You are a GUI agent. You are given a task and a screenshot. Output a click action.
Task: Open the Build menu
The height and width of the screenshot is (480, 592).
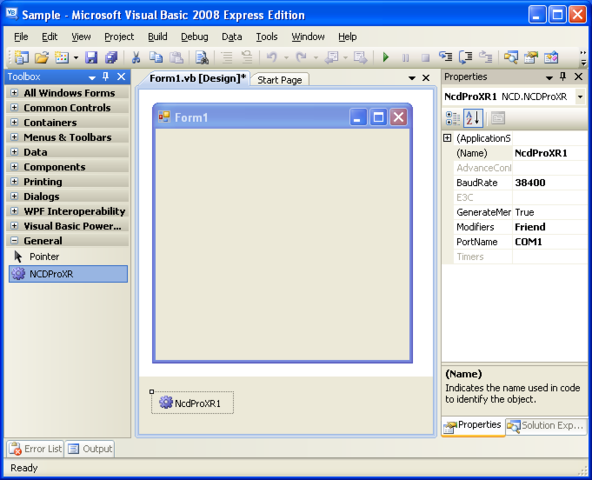click(x=157, y=37)
